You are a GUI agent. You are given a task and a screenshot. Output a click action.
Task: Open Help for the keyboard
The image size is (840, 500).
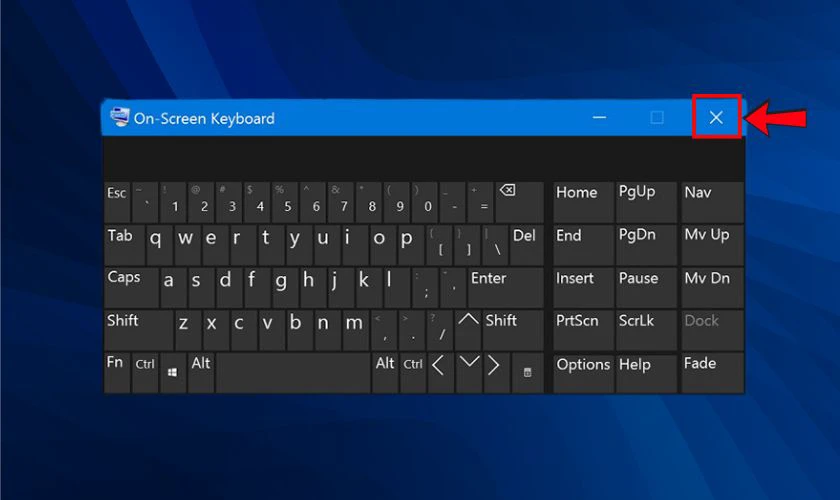(x=646, y=372)
